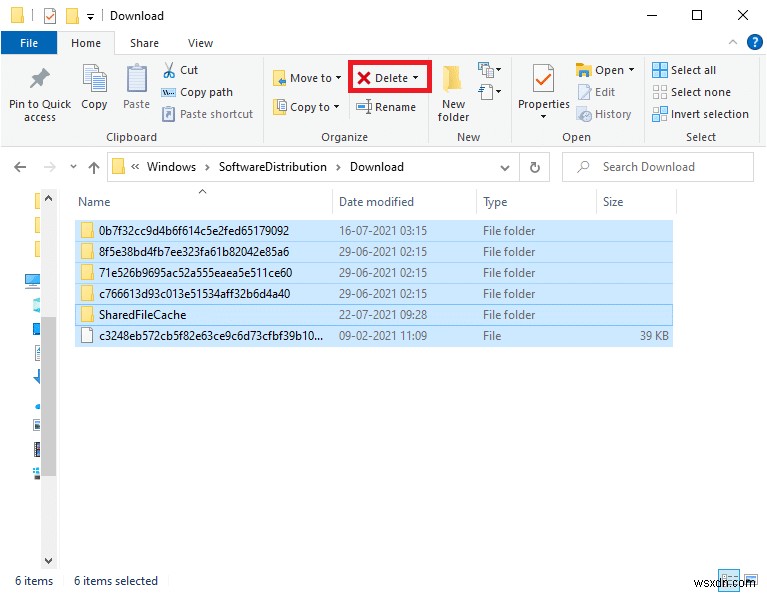
Task: Click the Move to button
Action: [x=306, y=78]
